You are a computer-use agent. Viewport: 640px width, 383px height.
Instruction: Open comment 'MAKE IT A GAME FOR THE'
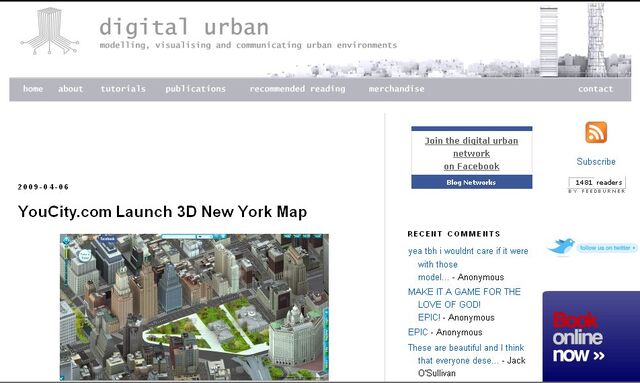464,304
